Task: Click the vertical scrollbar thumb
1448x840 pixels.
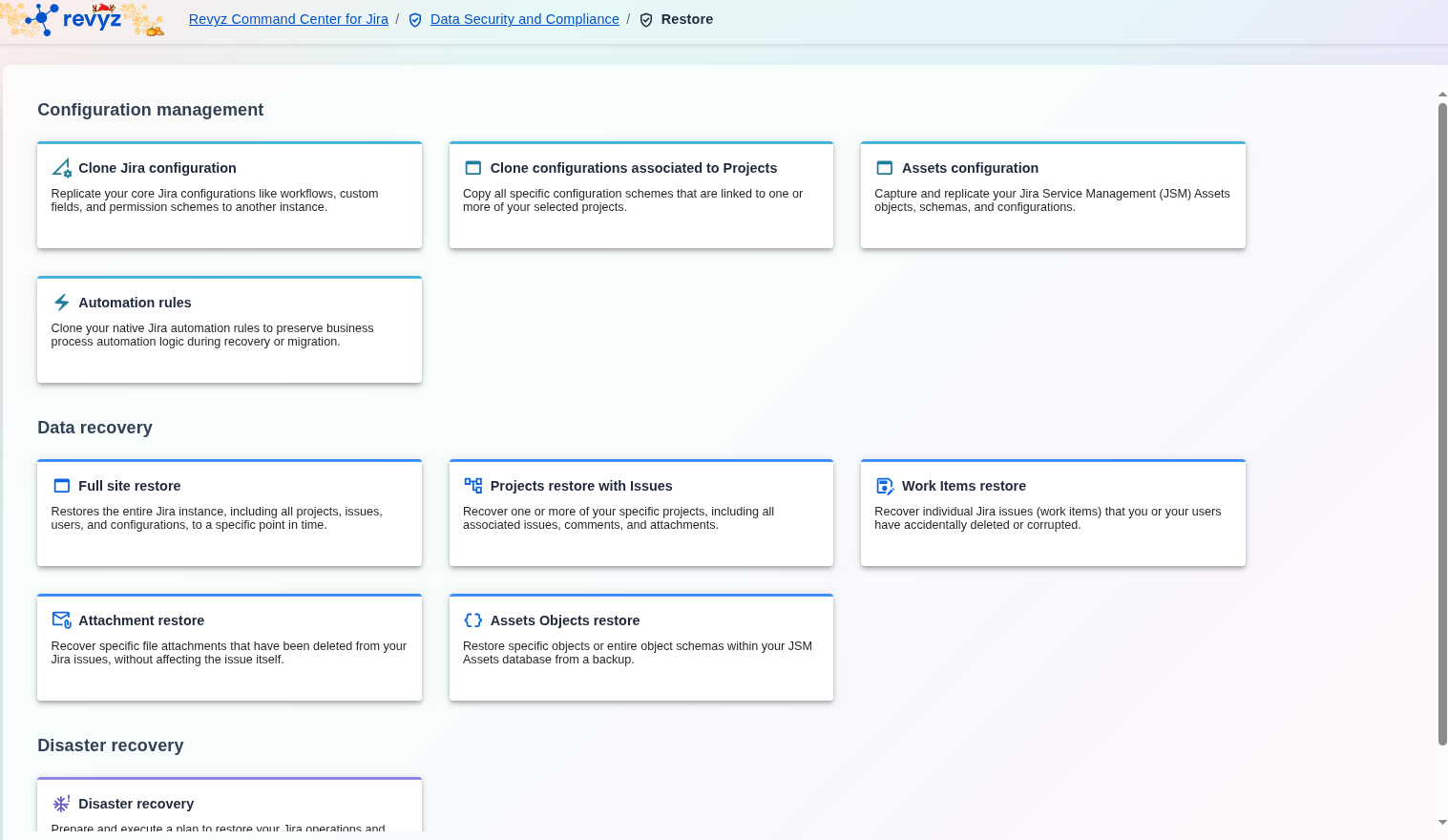Action: tap(1442, 420)
